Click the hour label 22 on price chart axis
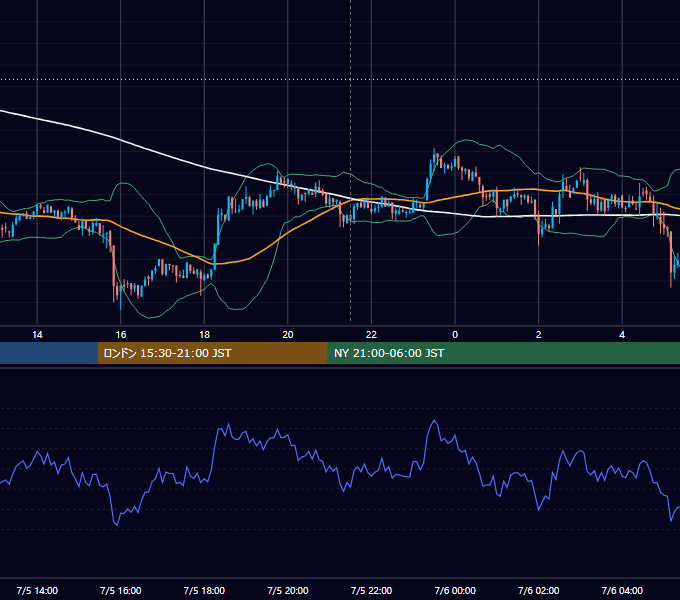The height and width of the screenshot is (600, 680). (x=371, y=335)
